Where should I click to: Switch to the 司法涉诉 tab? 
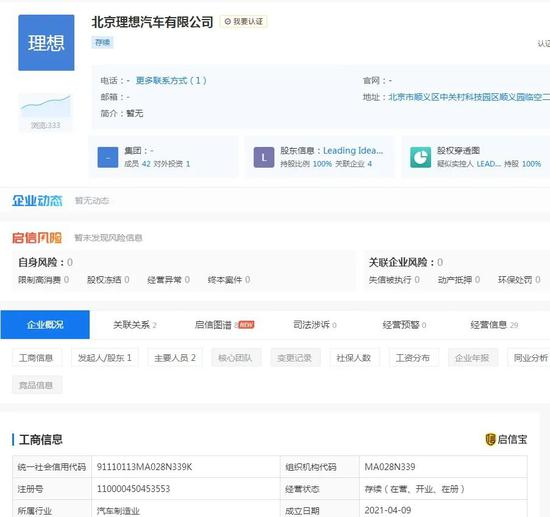[x=315, y=325]
